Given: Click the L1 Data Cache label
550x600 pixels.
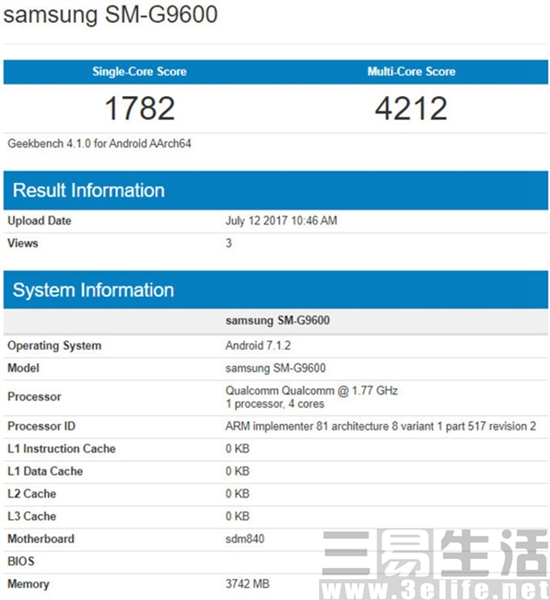Looking at the screenshot, I should tap(45, 471).
